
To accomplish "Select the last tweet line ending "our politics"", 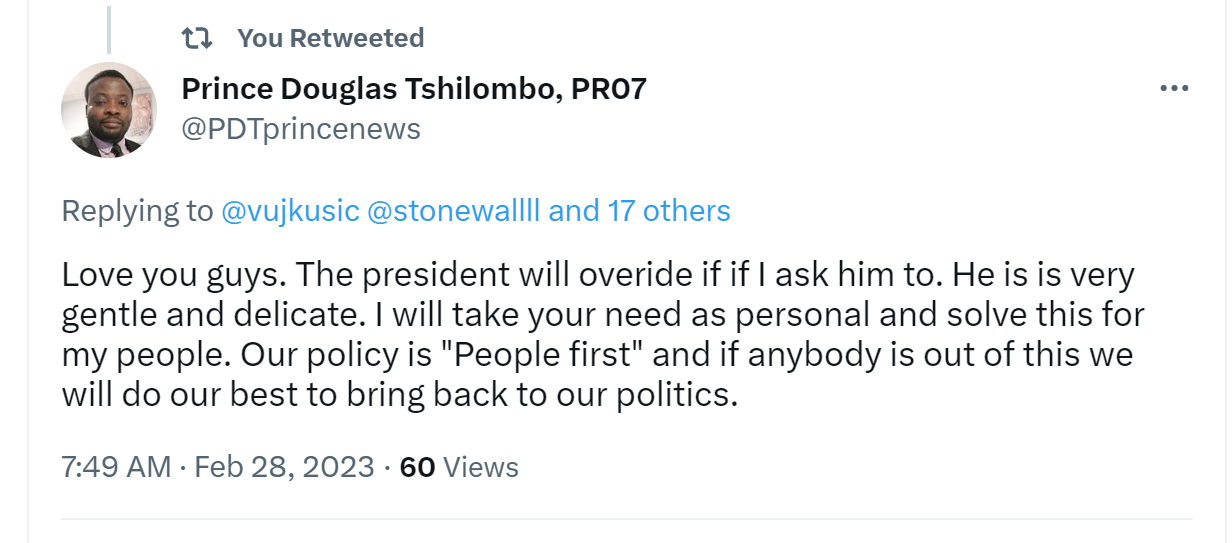I will 400,395.
